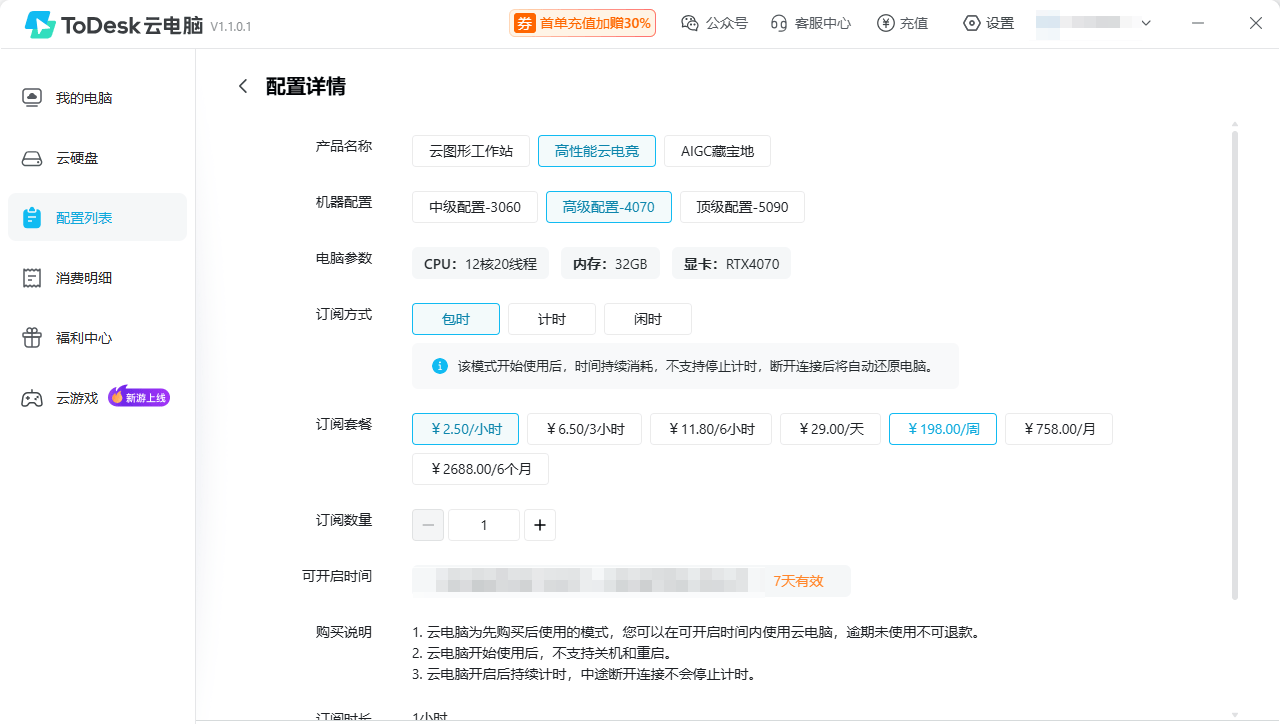Click the 我的电脑 monitor icon
This screenshot has width=1280, height=724.
32,98
